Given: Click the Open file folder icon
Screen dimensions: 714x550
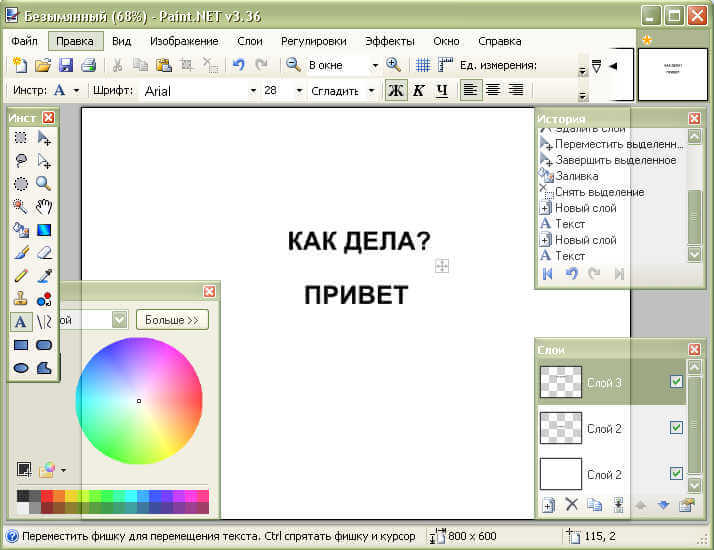Looking at the screenshot, I should [43, 65].
